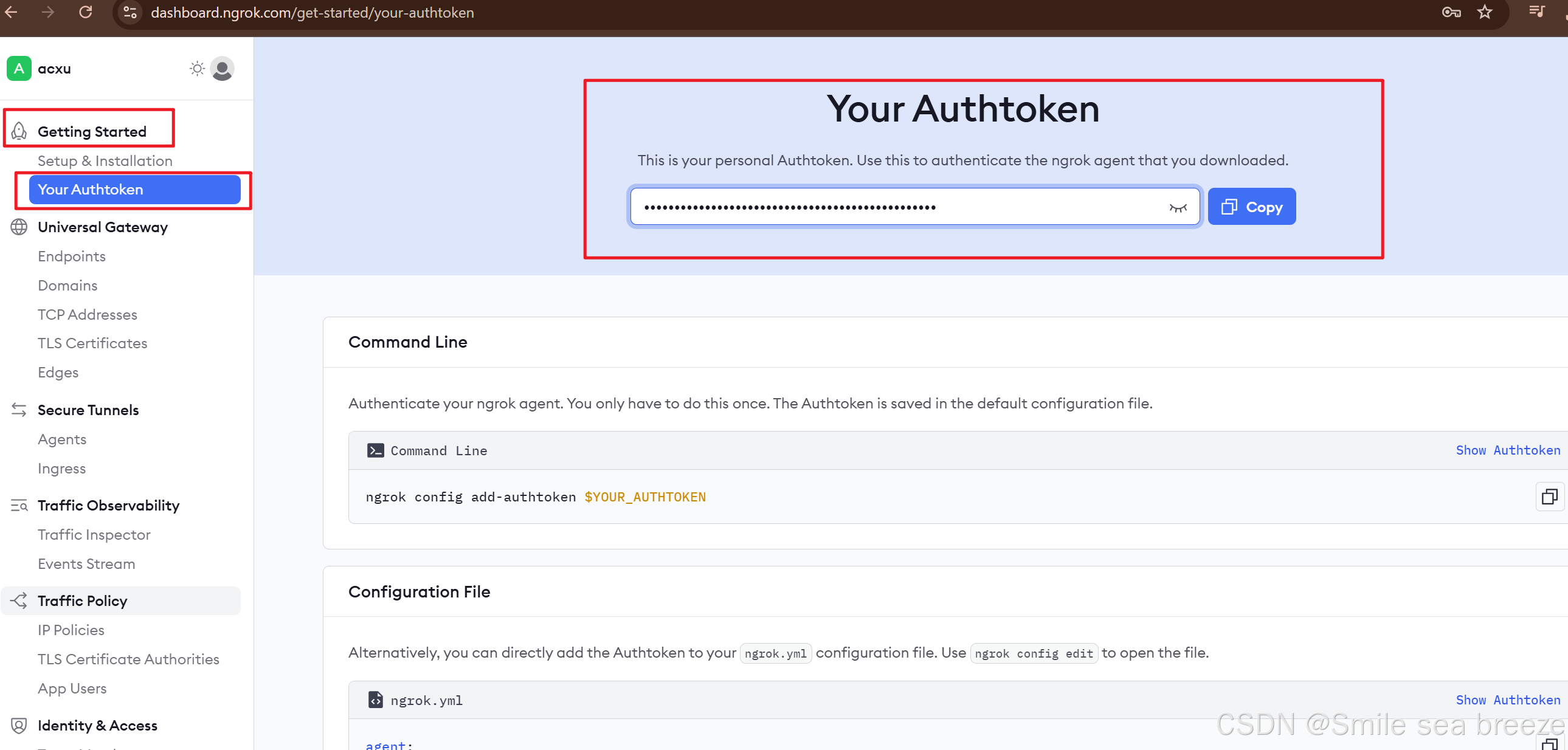Click the Identity & Access shield icon
1568x750 pixels.
18,725
